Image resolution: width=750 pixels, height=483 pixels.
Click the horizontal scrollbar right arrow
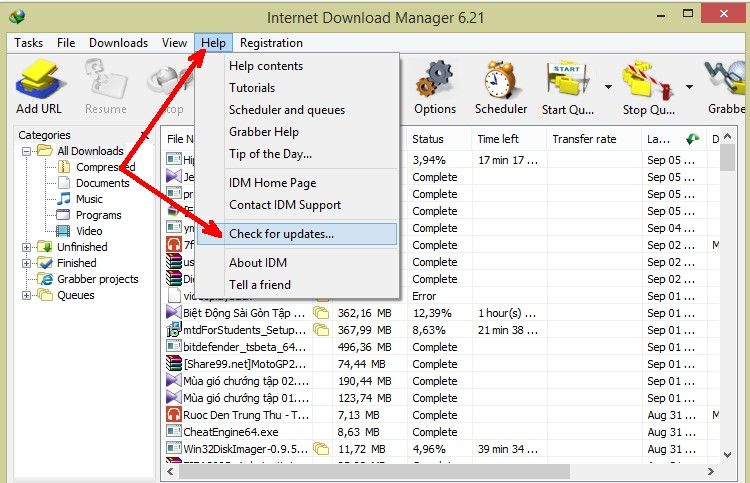pos(711,472)
